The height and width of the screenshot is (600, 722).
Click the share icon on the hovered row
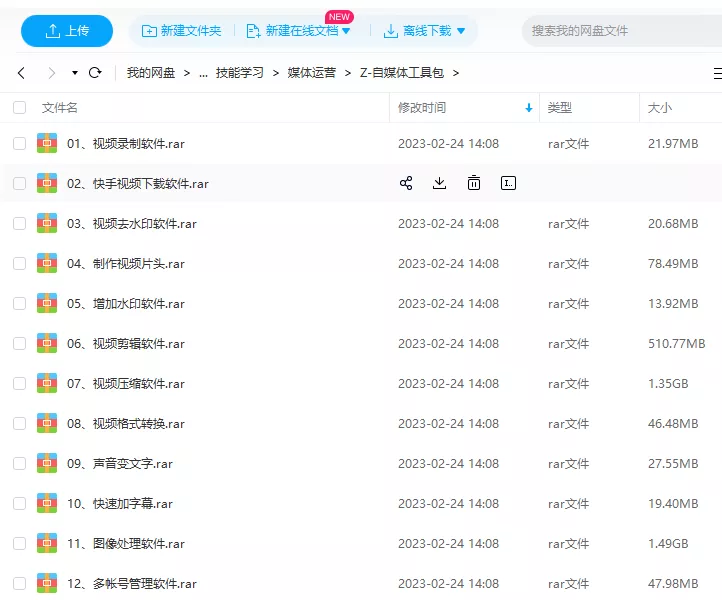406,183
